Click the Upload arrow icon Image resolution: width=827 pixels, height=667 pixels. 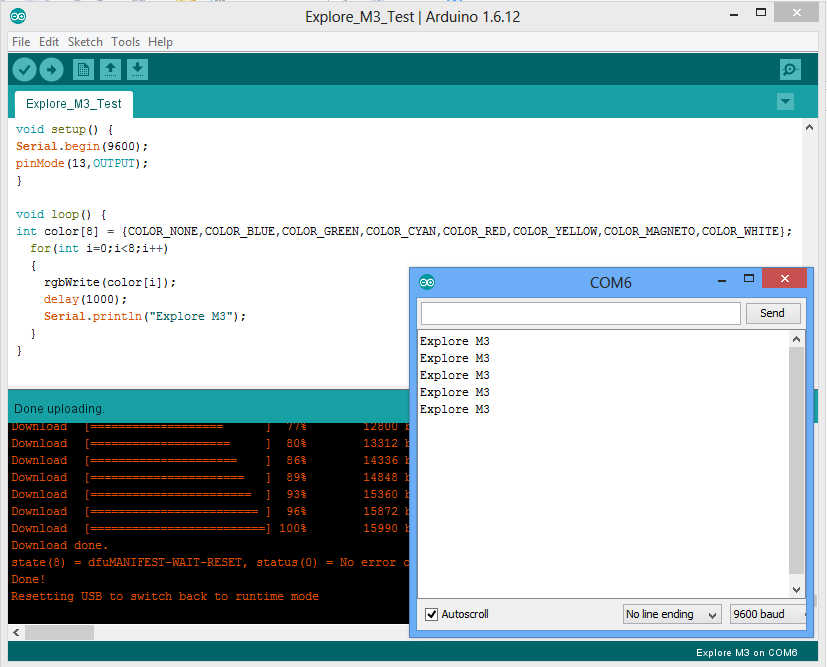(x=51, y=70)
